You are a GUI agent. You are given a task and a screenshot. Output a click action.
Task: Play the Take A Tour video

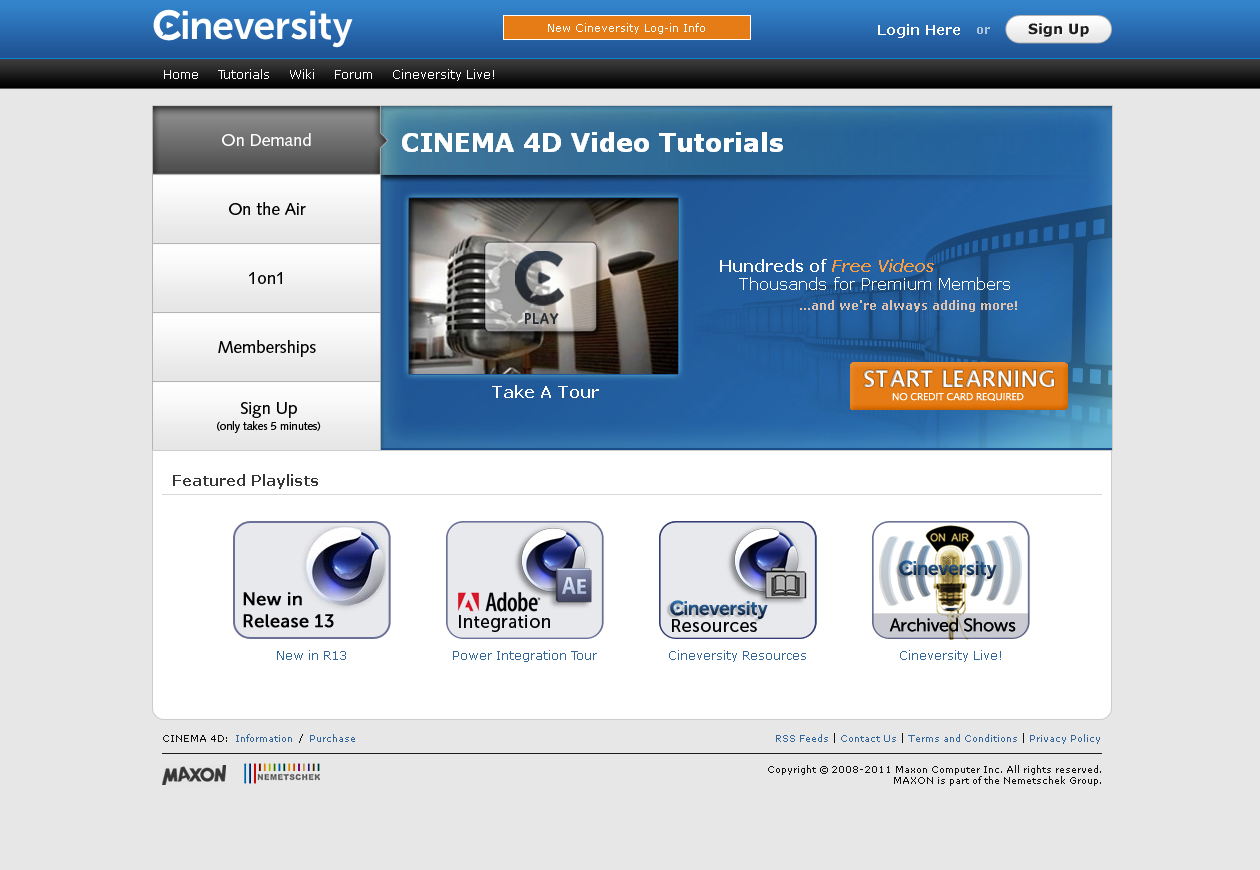(544, 286)
